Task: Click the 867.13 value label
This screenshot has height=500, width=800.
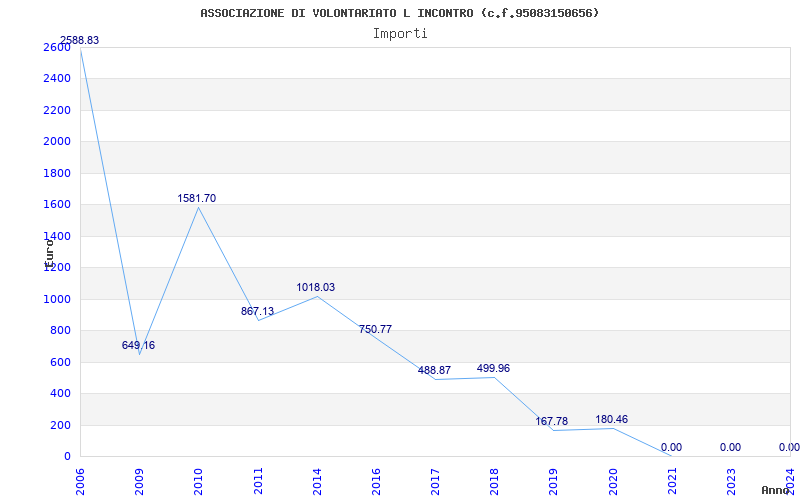Action: (257, 312)
